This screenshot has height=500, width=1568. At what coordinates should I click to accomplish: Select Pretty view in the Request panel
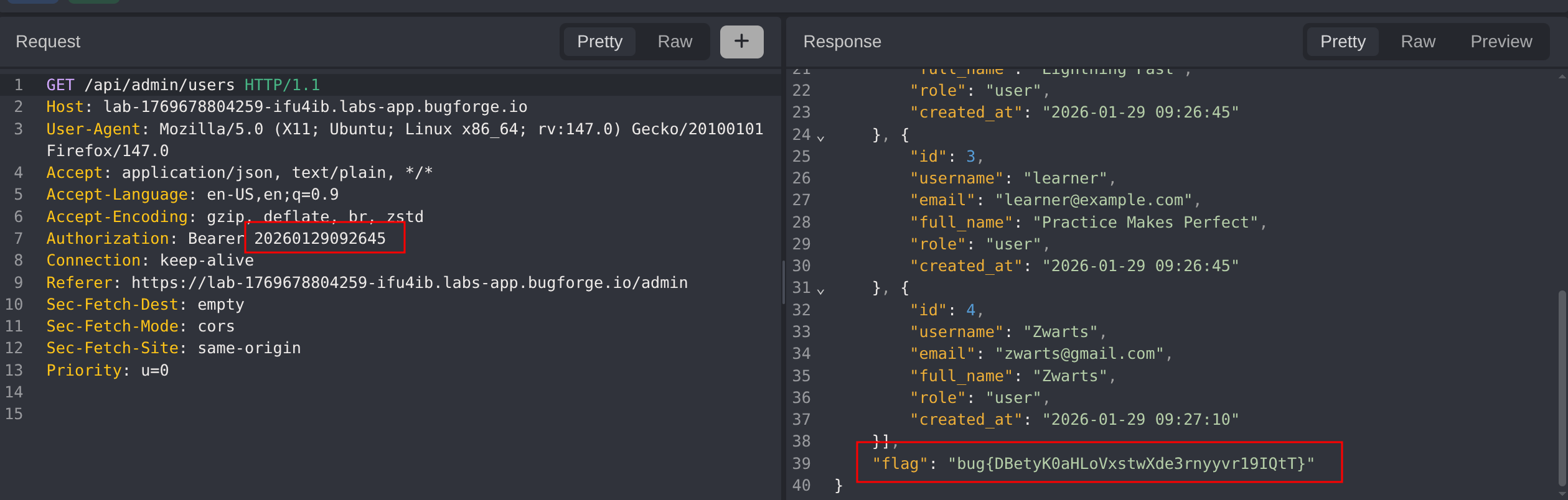pos(599,42)
